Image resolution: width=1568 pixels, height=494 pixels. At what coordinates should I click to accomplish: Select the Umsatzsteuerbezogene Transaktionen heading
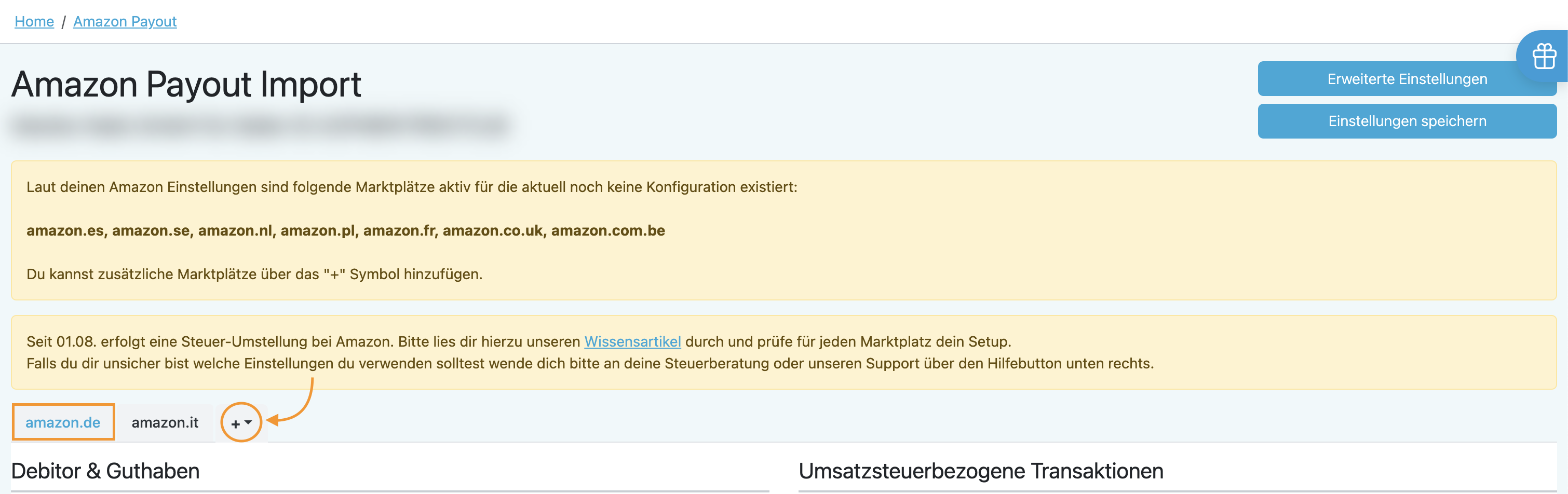click(x=981, y=471)
